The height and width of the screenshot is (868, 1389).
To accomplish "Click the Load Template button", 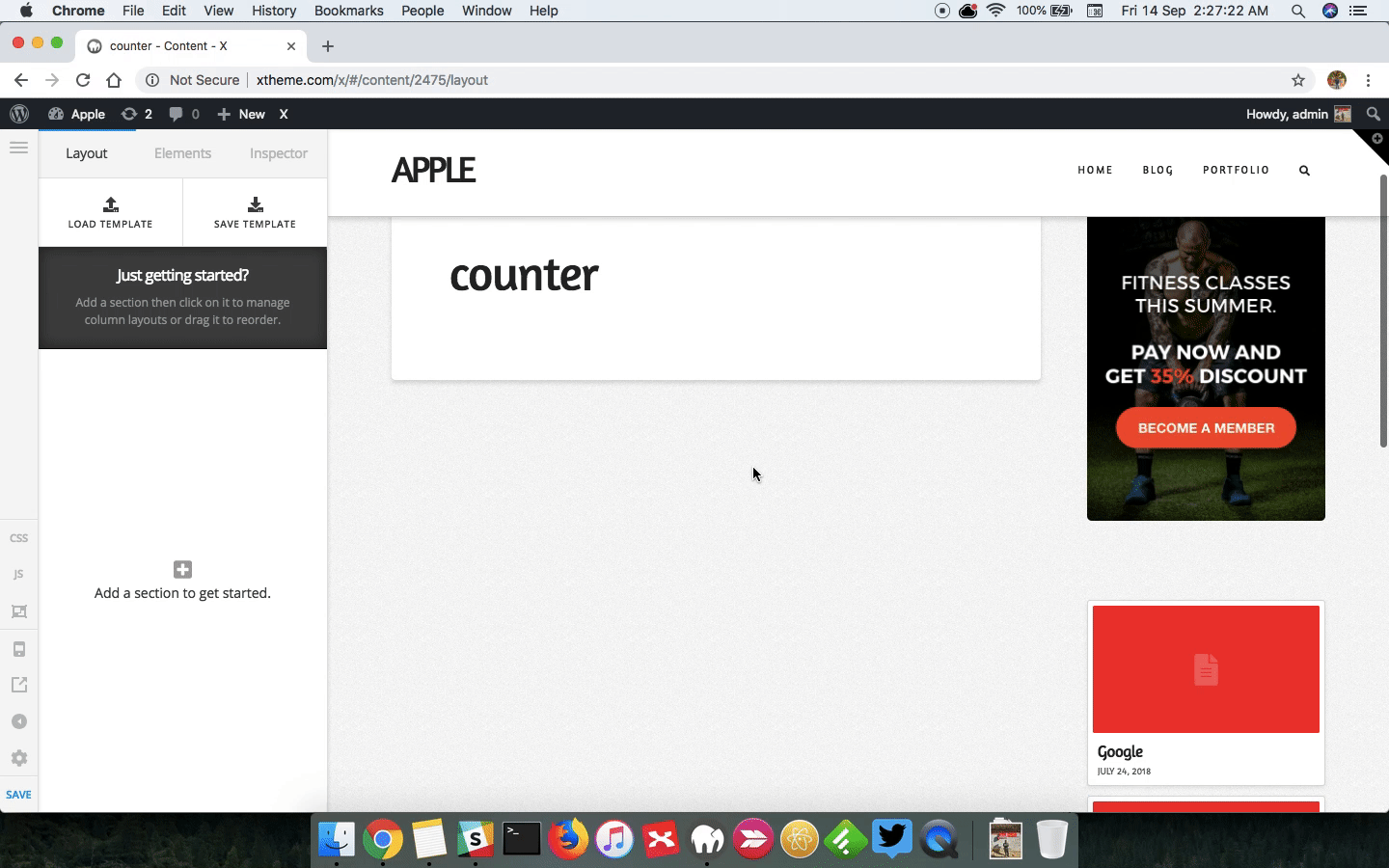I will click(x=110, y=212).
